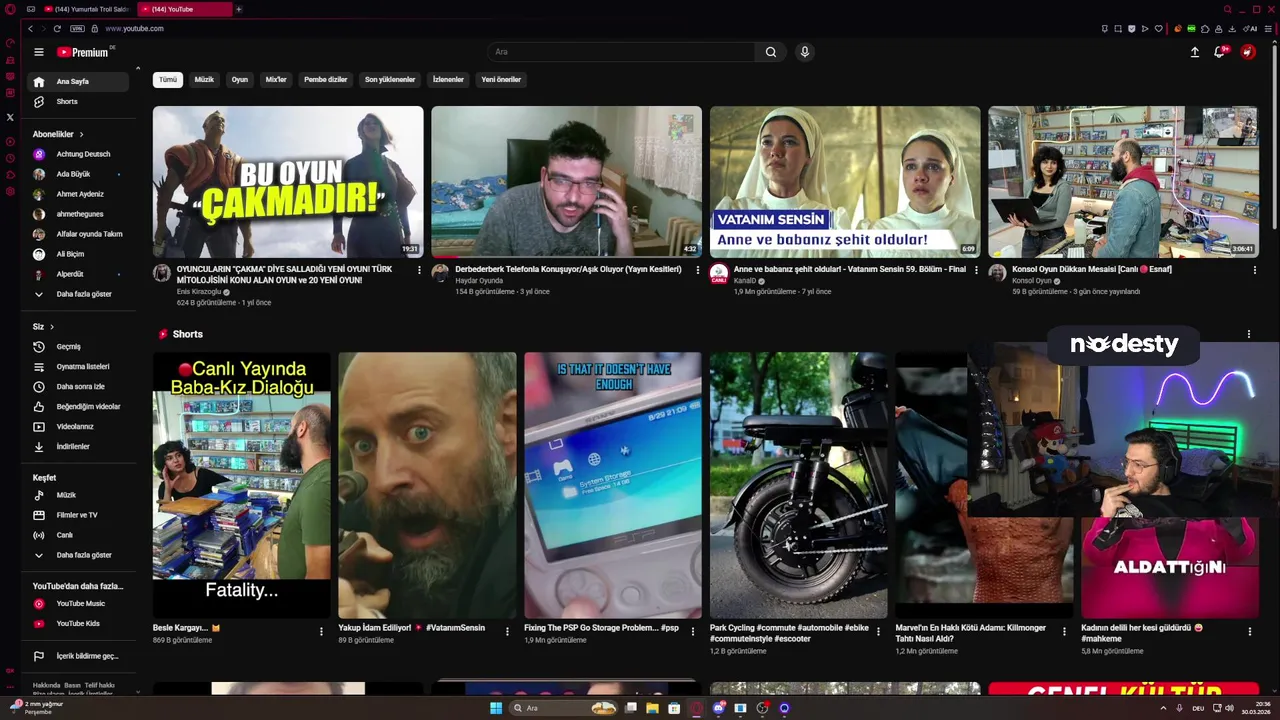
Task: Start voice search with microphone icon
Action: (804, 52)
